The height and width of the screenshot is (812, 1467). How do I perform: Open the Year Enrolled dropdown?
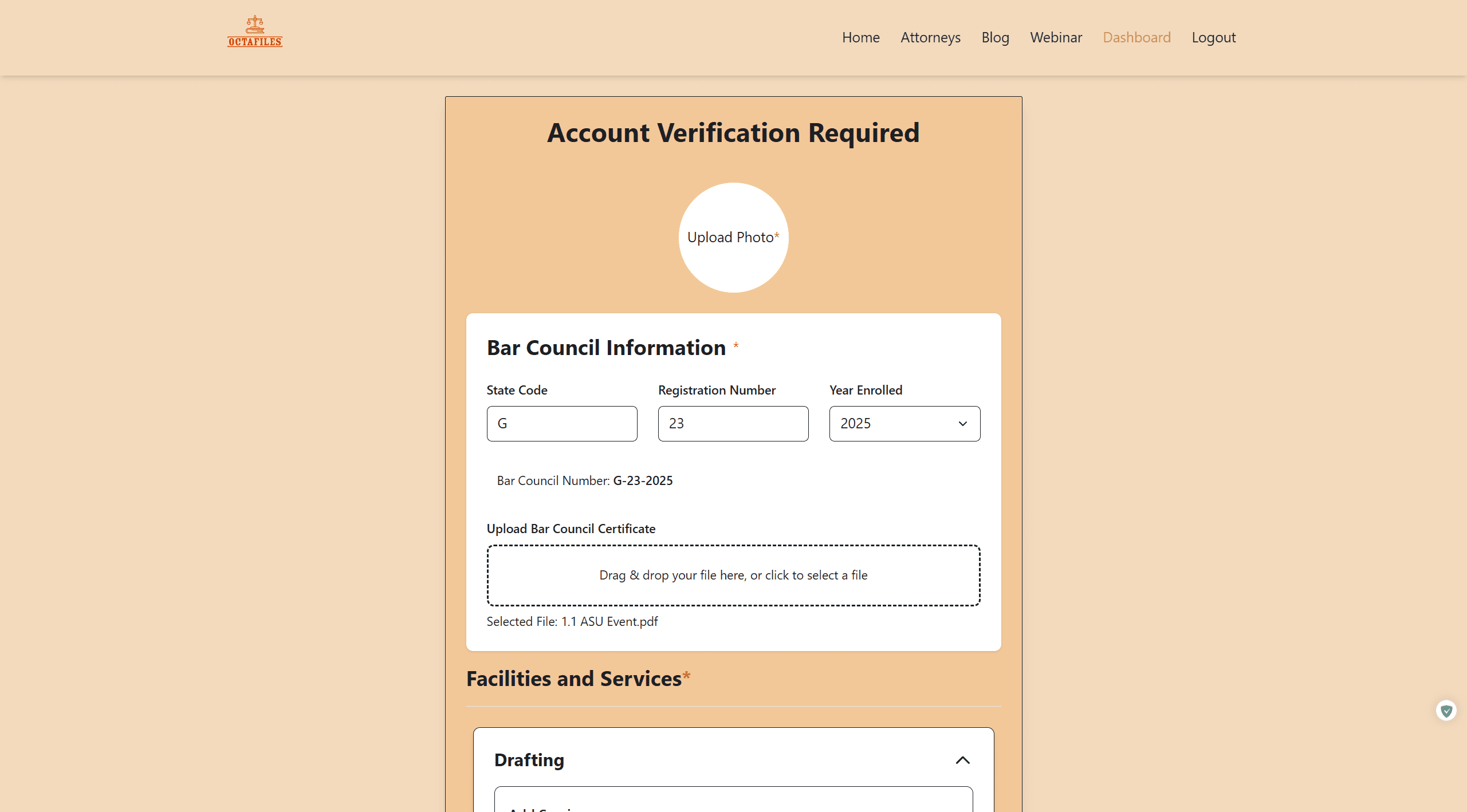click(x=904, y=424)
